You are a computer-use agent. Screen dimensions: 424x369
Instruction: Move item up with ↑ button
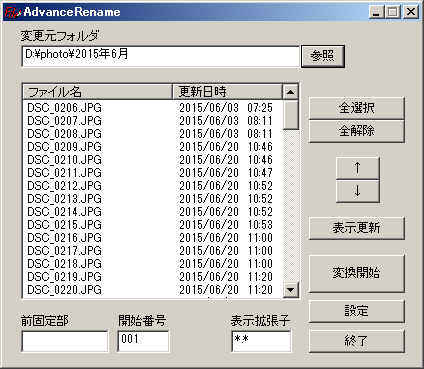358,168
